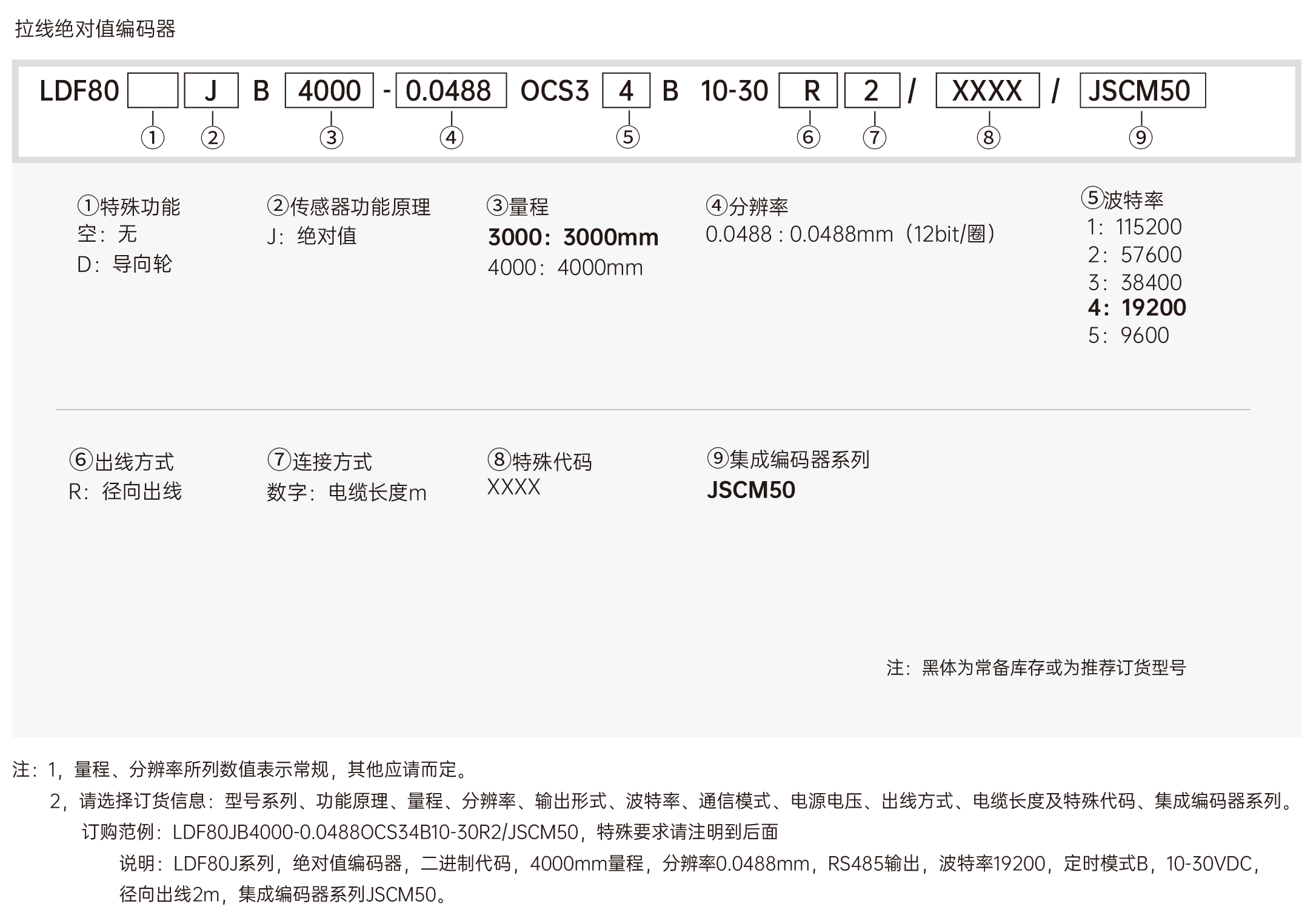1316x921 pixels.
Task: Click the LDF80 model prefix
Action: pyautogui.click(x=79, y=91)
